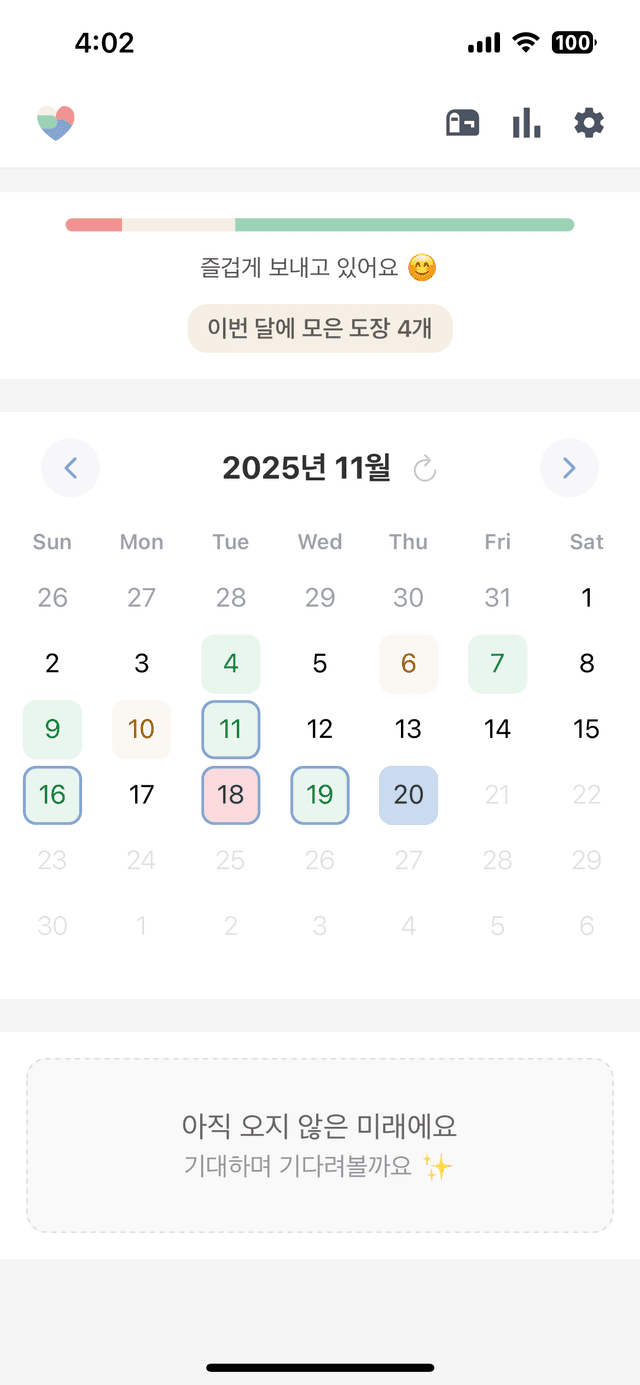Select today's date 20
640x1385 pixels.
[x=408, y=795]
